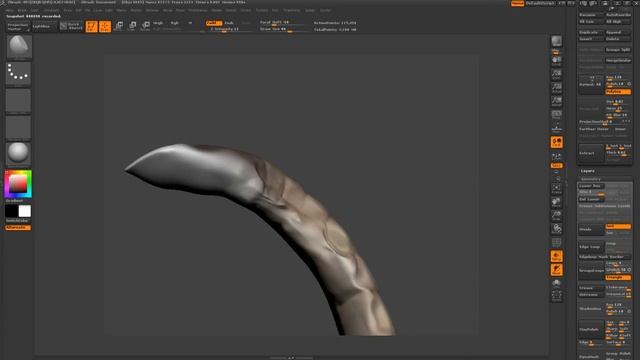Open the Transform menu

(292, 10)
